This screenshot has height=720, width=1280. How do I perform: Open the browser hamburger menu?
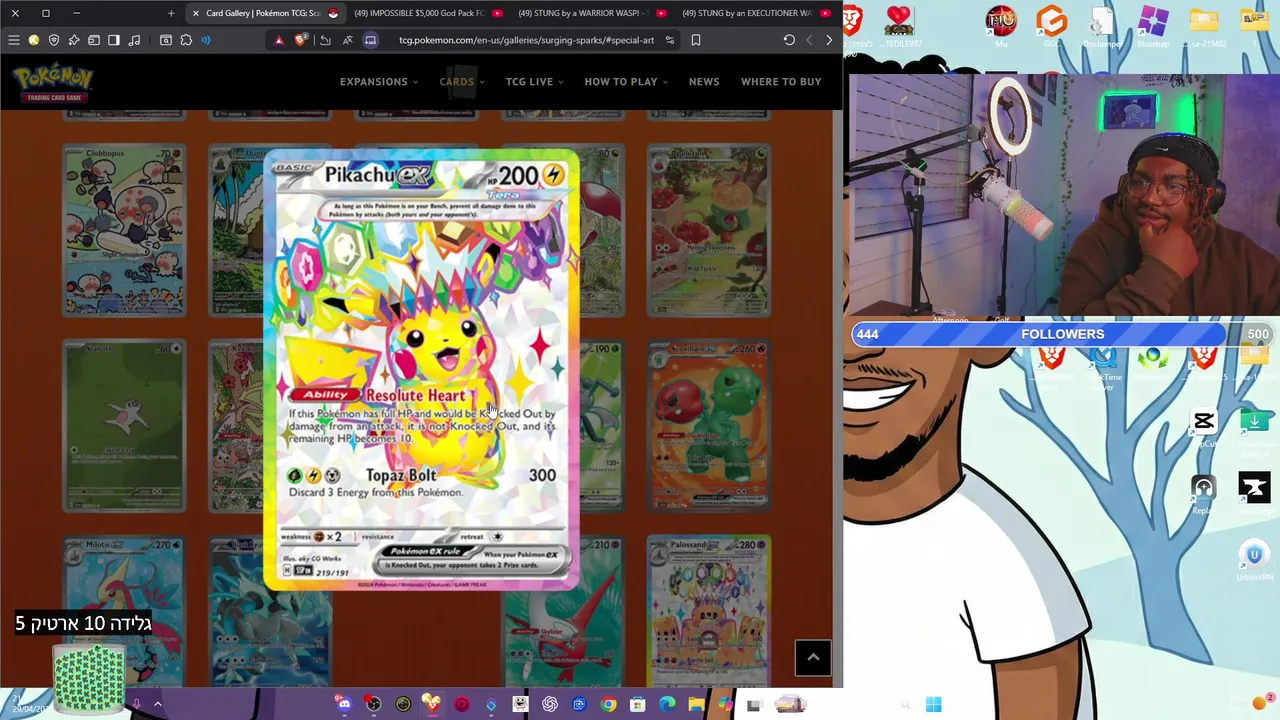(14, 40)
